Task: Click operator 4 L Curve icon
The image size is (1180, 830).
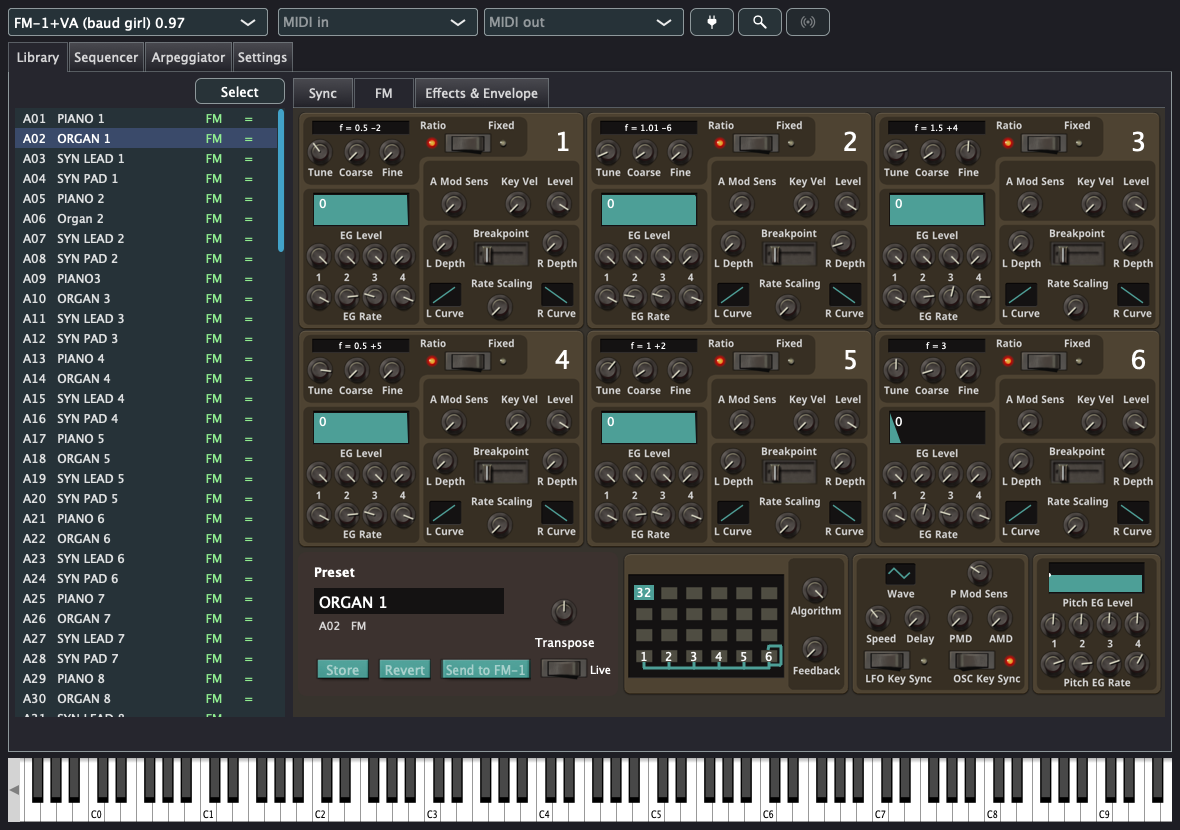Action: 444,512
